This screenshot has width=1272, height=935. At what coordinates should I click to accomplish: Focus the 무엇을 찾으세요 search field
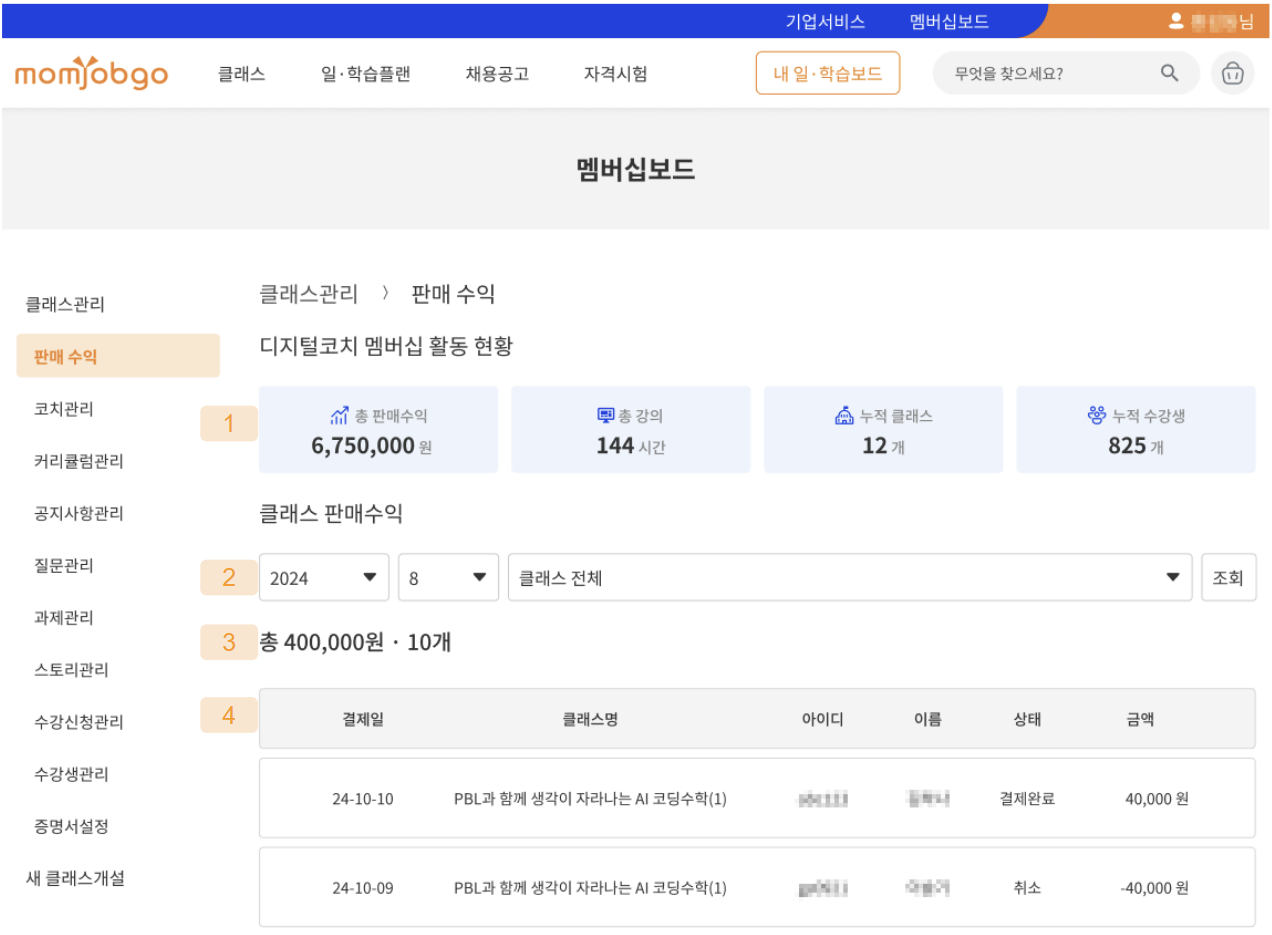coord(1045,74)
